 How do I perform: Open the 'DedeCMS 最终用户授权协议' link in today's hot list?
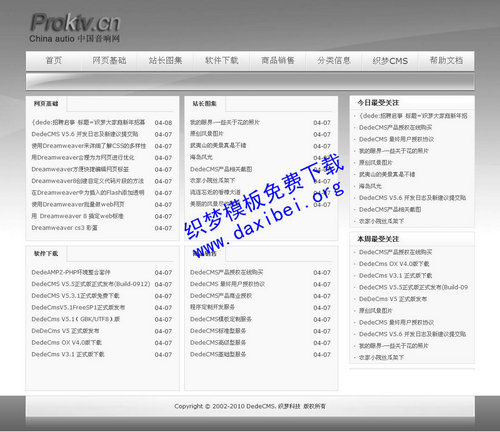[396, 139]
